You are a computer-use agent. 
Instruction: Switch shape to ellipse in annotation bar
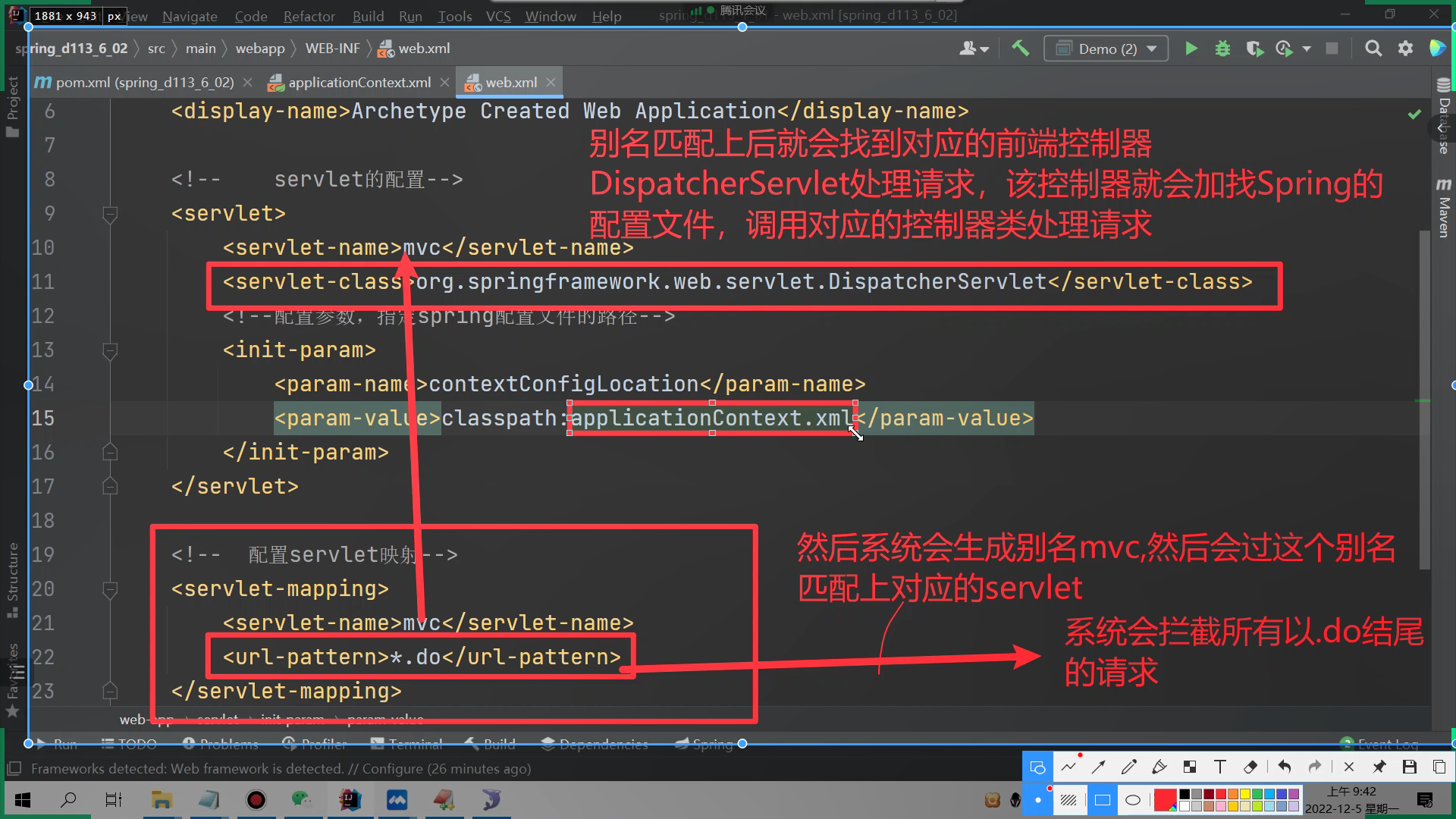1133,800
